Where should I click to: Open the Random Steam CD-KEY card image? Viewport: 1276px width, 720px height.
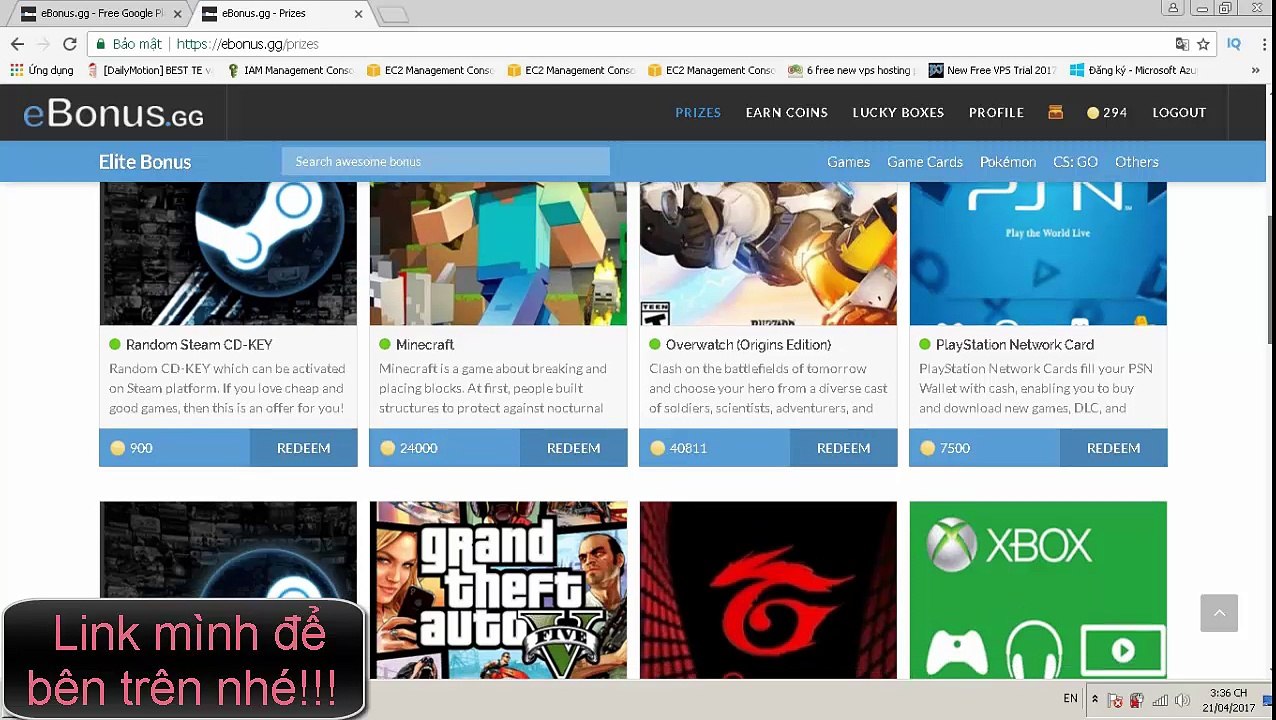point(228,254)
